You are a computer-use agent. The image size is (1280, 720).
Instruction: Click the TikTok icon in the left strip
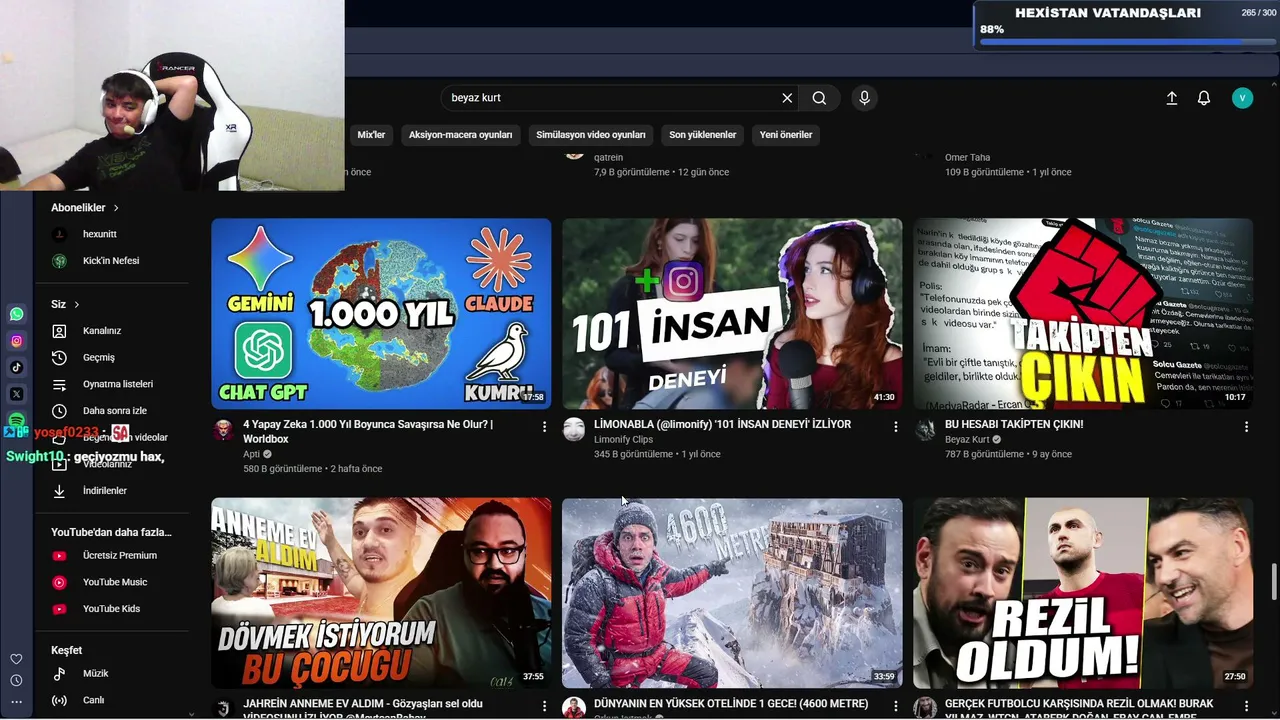click(x=17, y=367)
